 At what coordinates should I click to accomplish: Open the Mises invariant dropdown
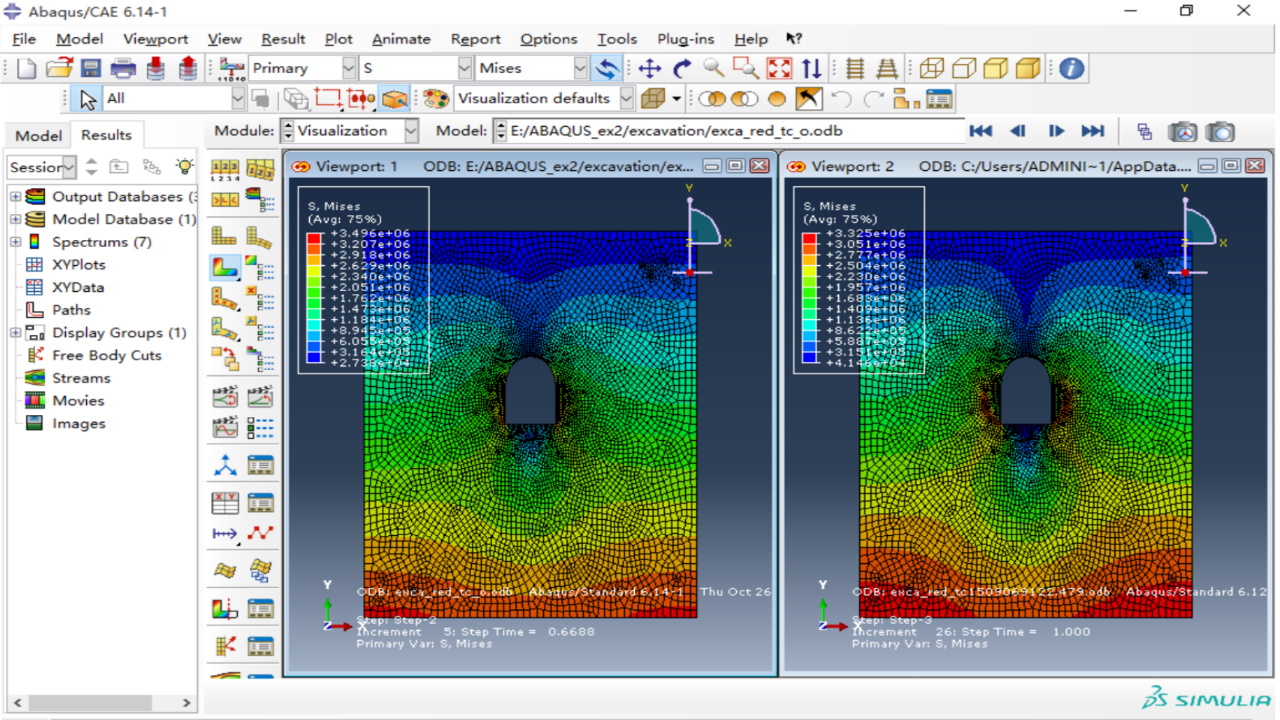[580, 68]
